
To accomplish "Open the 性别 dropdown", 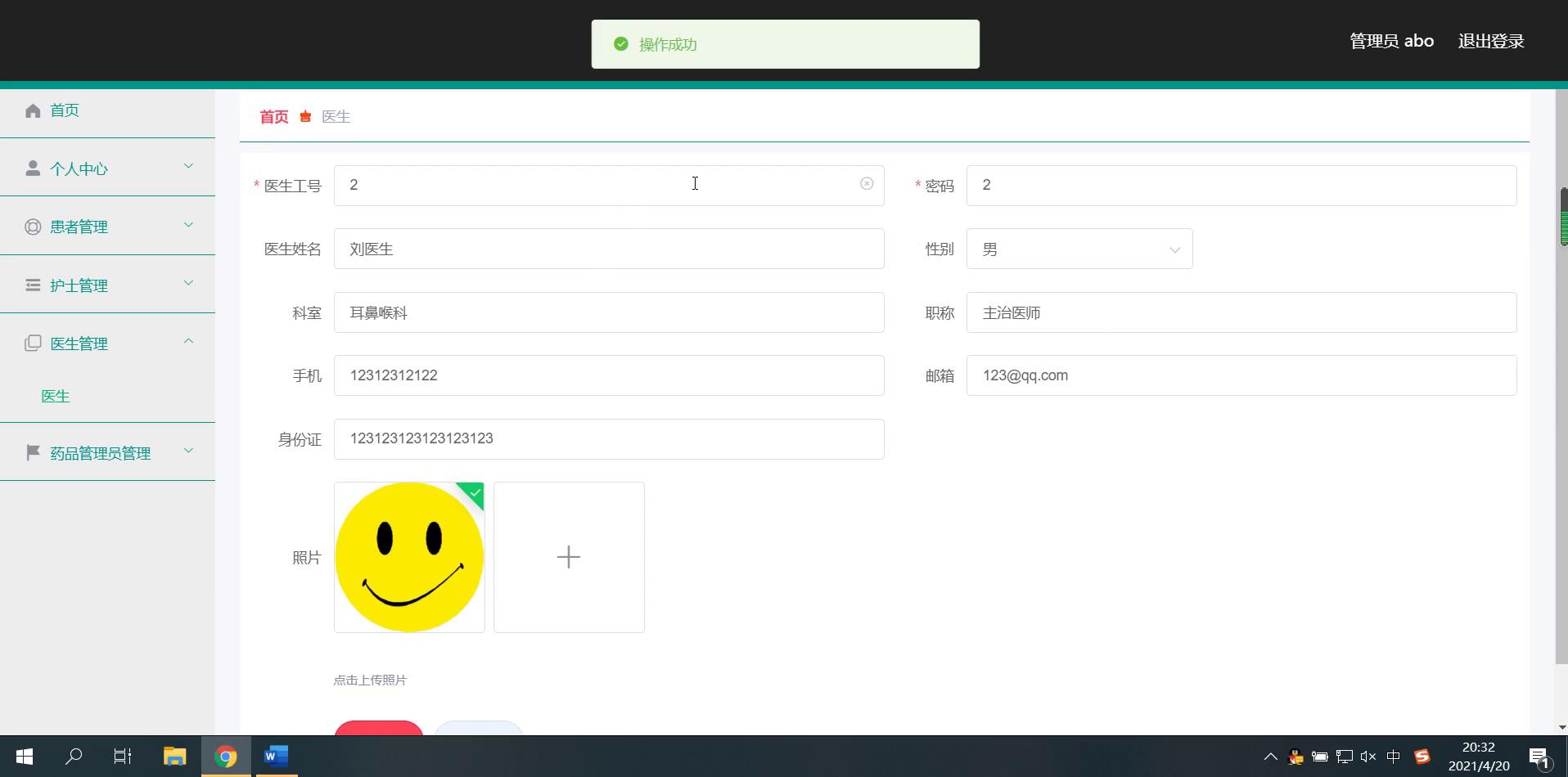I will point(1079,249).
